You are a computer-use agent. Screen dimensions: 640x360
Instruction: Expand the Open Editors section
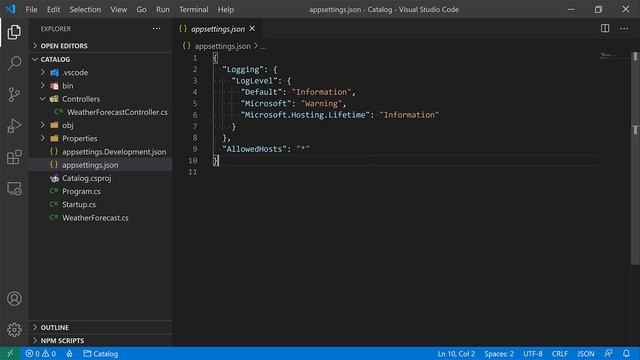pyautogui.click(x=100, y=46)
